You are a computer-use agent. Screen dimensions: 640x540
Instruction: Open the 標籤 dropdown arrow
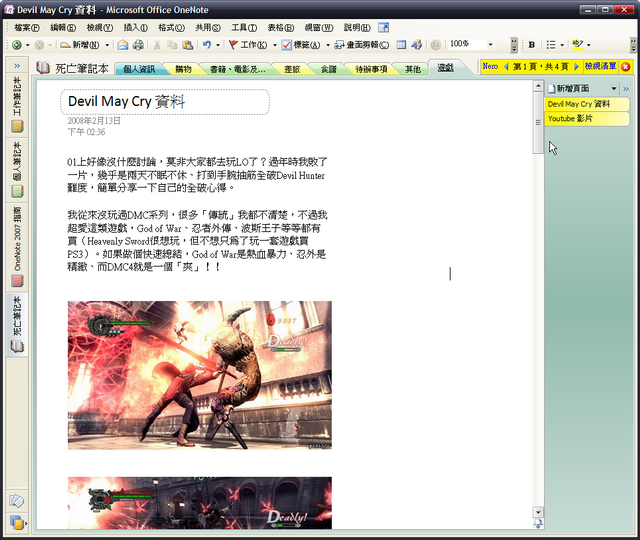point(328,45)
